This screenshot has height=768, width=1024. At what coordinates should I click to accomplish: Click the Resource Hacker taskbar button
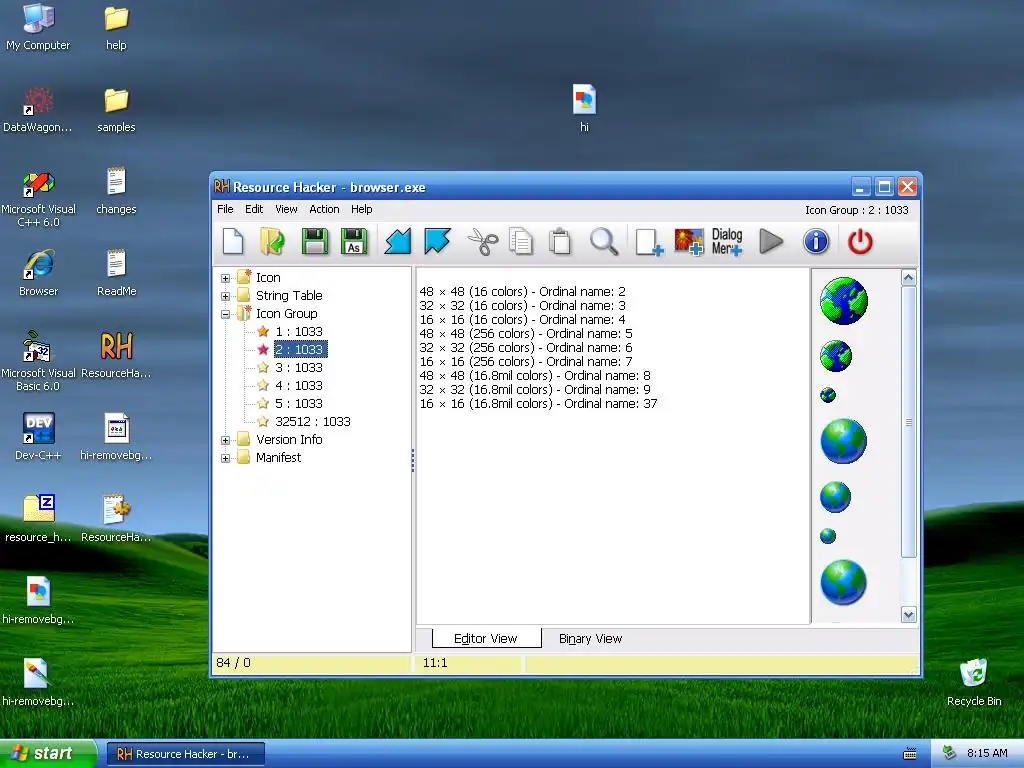coord(185,754)
